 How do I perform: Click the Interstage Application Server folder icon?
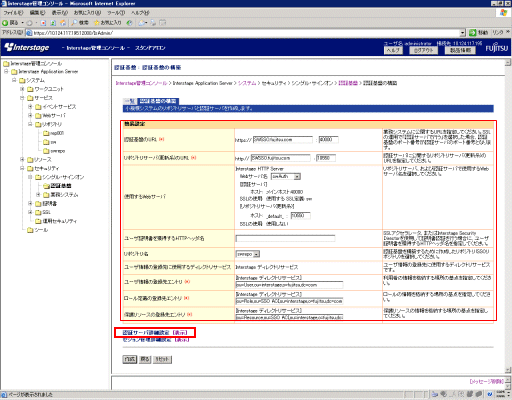14,72
